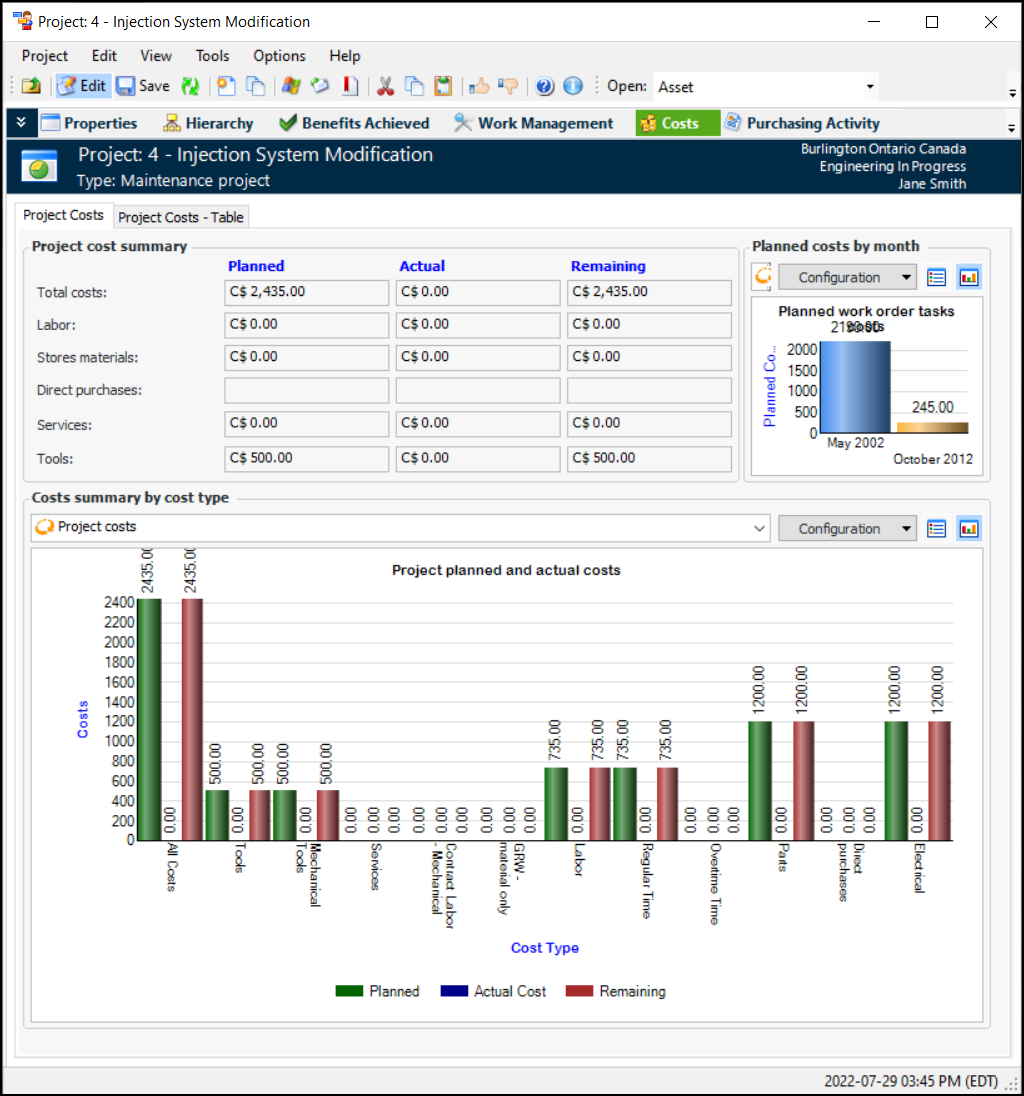This screenshot has height=1096, width=1024.
Task: Open the Purchasing Activity tab
Action: coord(802,123)
